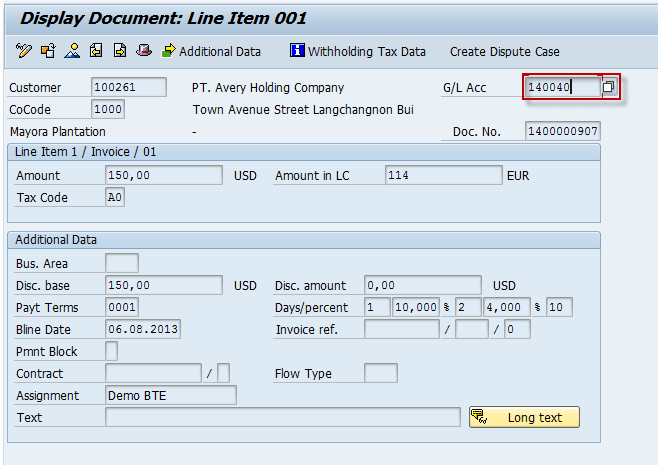Select the Payt Terms field 0001
The height and width of the screenshot is (465, 658).
[x=122, y=307]
